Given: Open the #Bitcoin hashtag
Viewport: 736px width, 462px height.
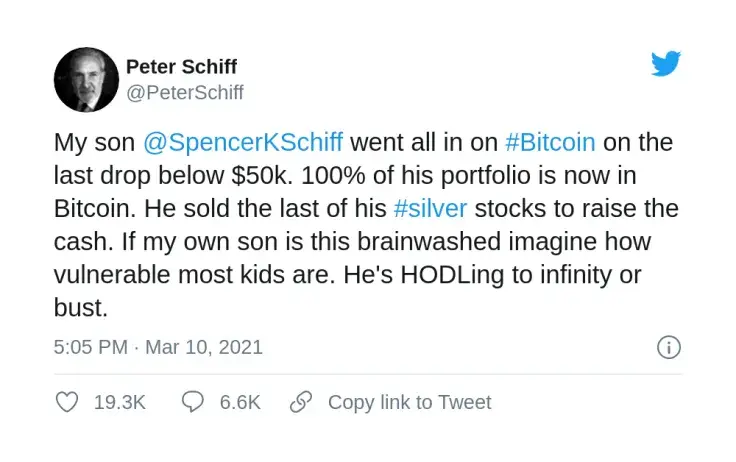Looking at the screenshot, I should [x=559, y=143].
